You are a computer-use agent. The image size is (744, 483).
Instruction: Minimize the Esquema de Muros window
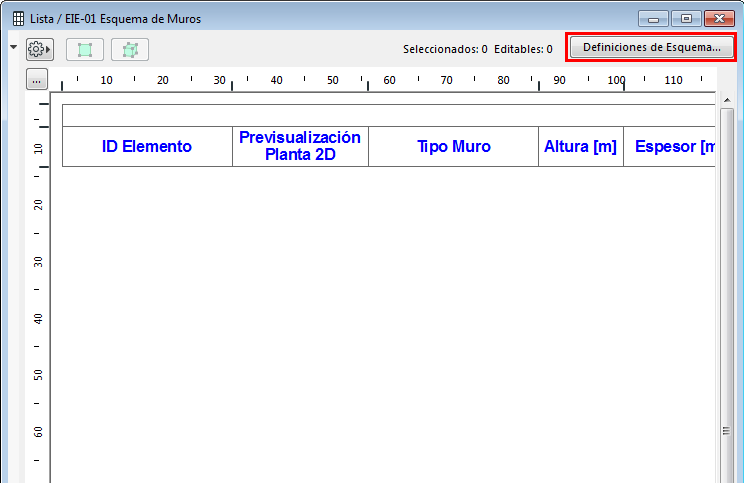coord(653,19)
